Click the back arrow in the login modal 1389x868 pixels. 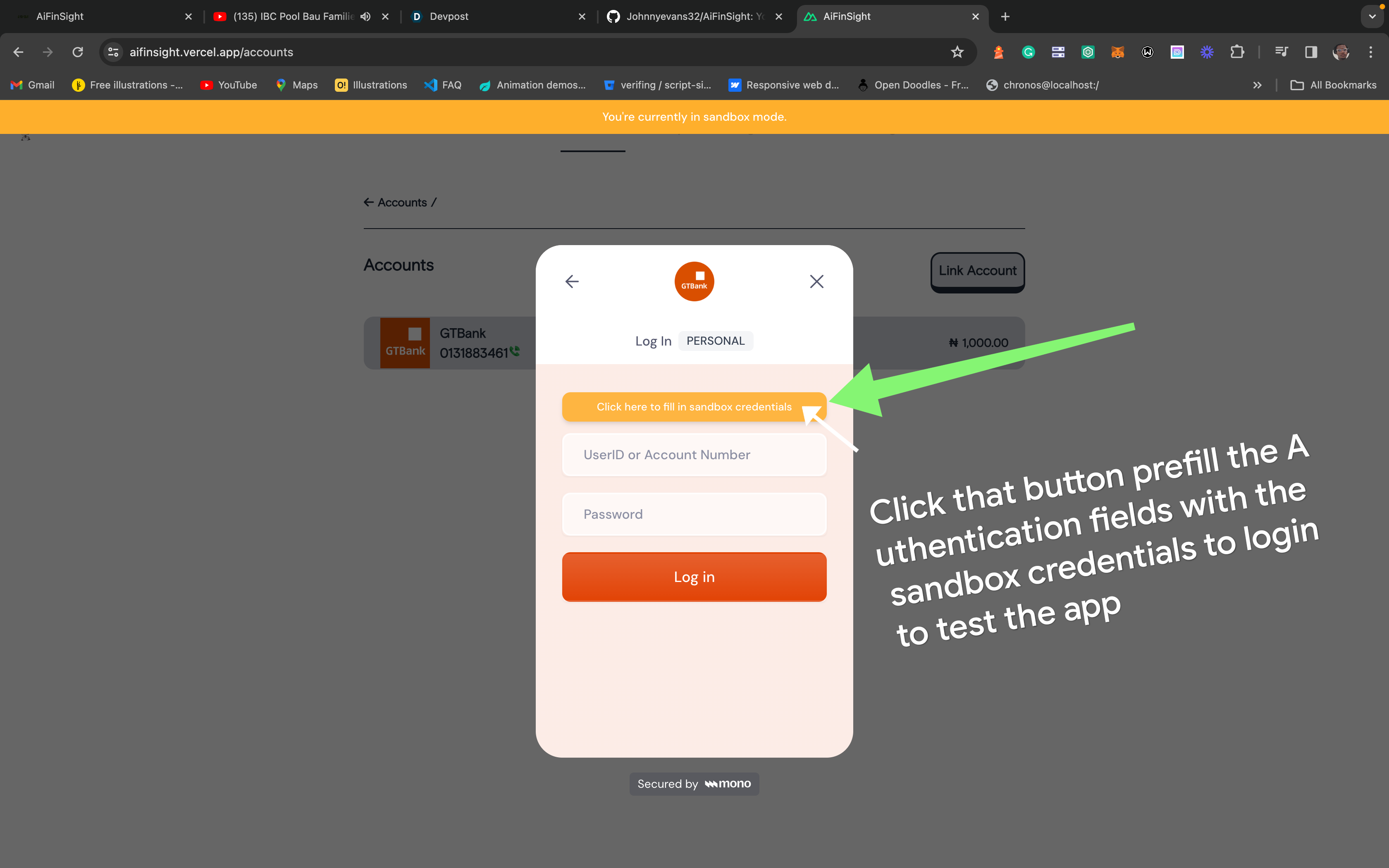pyautogui.click(x=572, y=281)
